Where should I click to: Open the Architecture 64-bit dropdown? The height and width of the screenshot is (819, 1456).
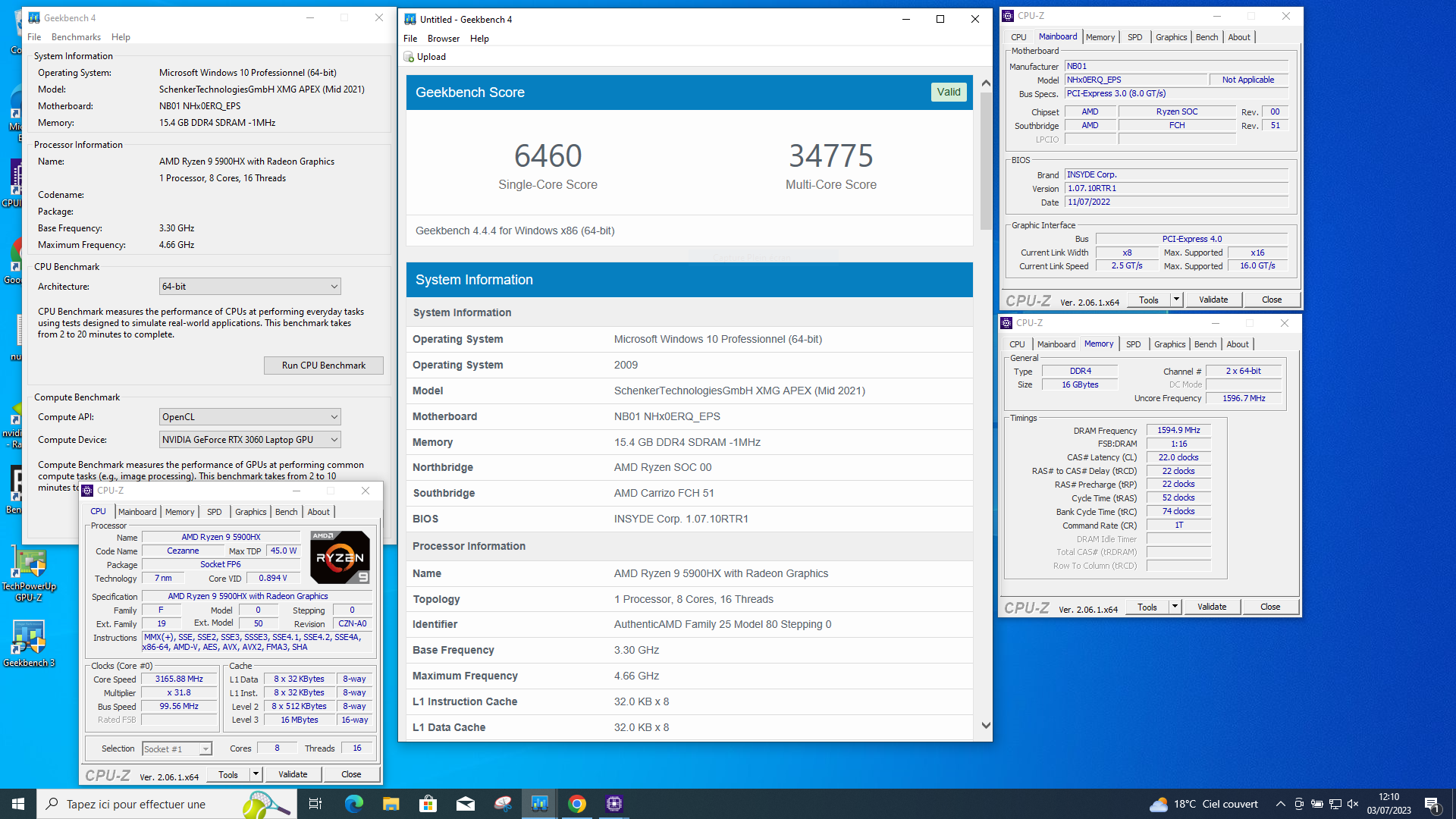249,287
